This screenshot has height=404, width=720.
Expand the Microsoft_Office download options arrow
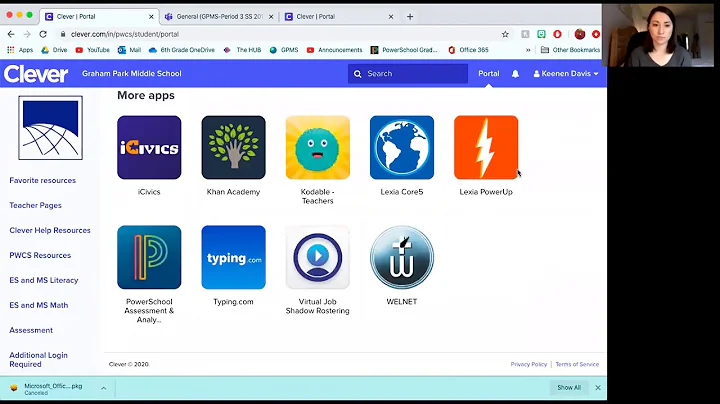(x=104, y=388)
